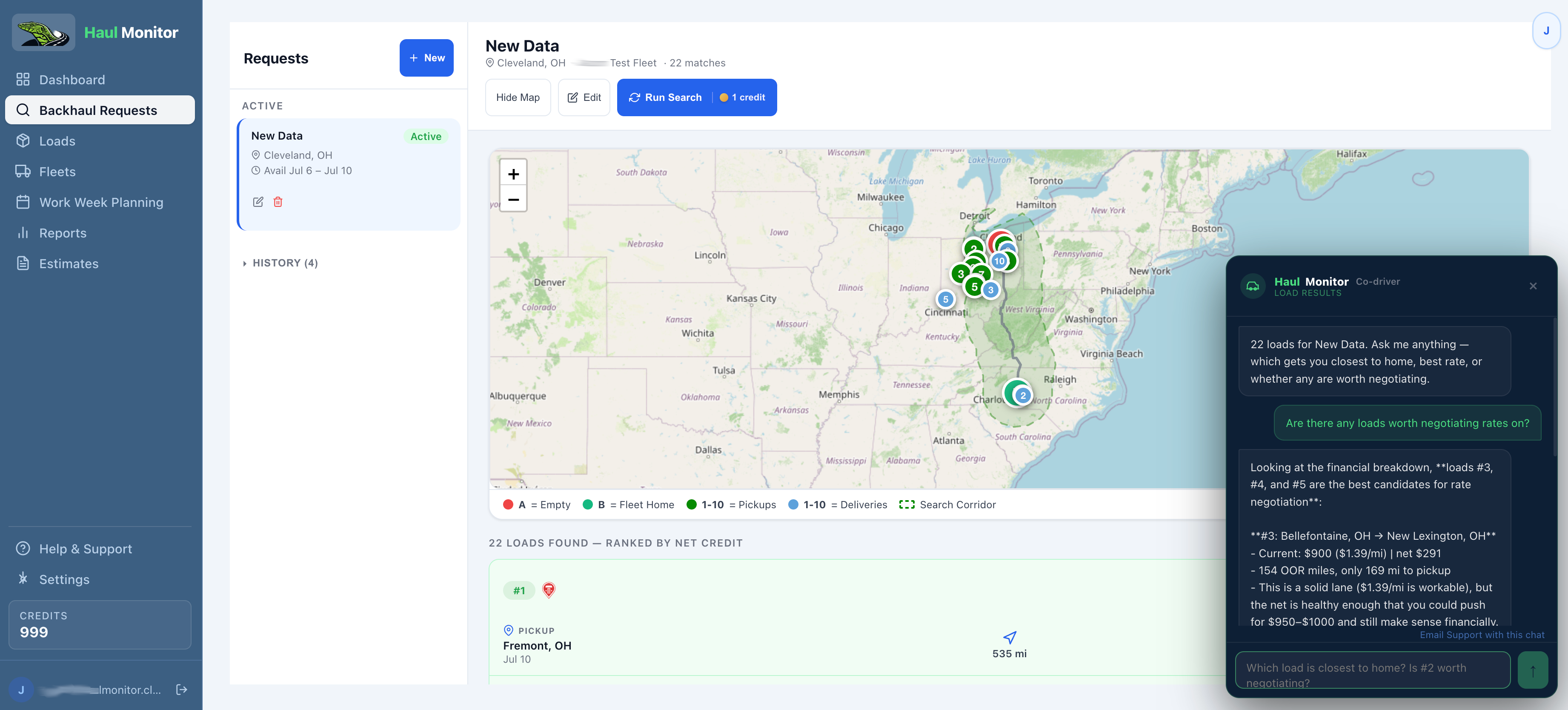Click the Dashboard grid icon
1568x710 pixels.
click(23, 79)
